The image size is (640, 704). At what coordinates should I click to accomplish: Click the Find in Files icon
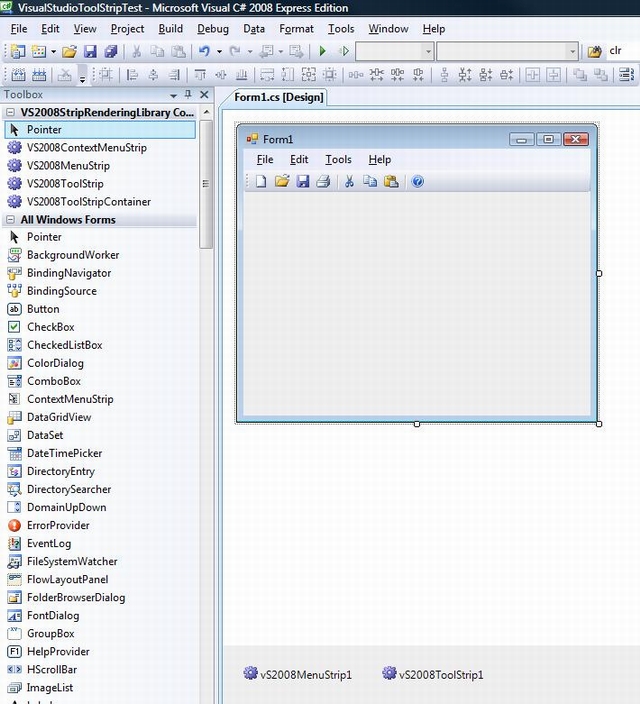(x=594, y=52)
